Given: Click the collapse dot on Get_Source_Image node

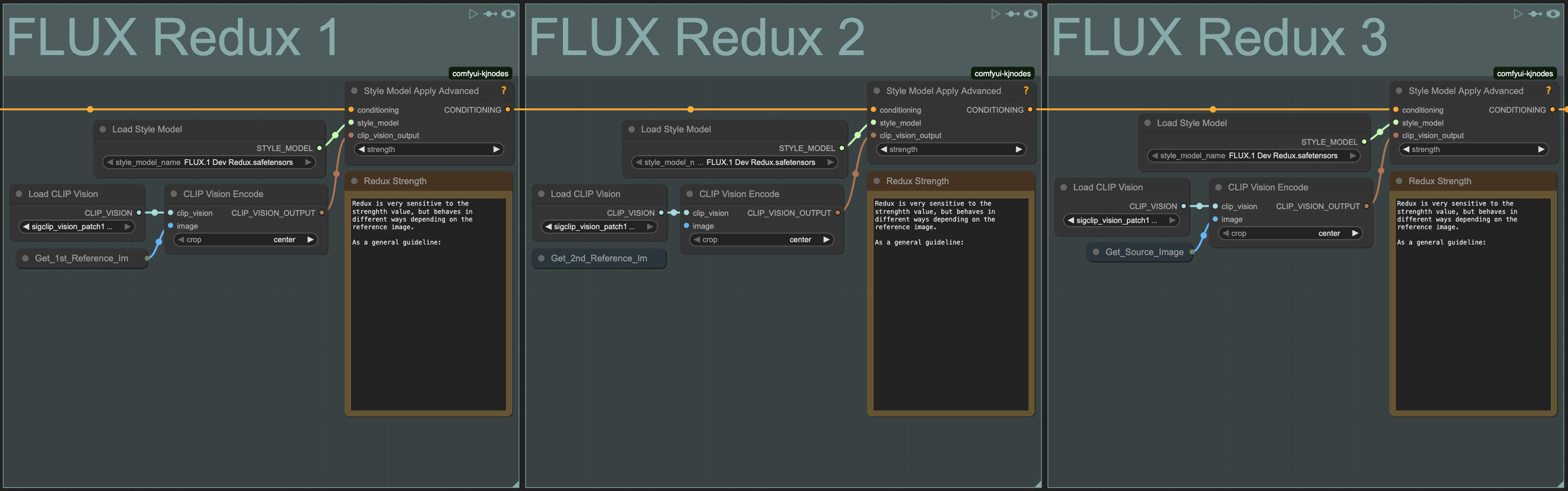Looking at the screenshot, I should pyautogui.click(x=1096, y=252).
